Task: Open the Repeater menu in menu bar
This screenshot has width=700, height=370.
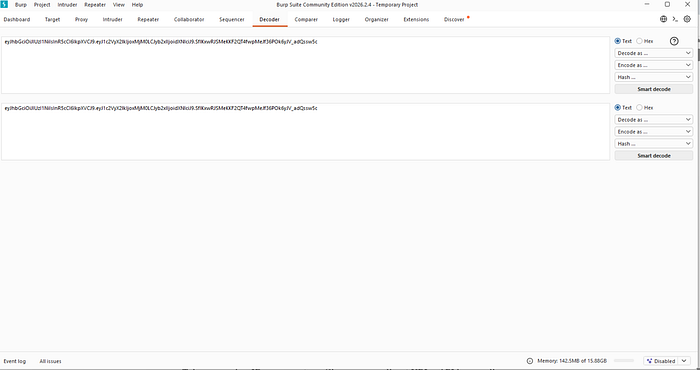Action: [95, 4]
